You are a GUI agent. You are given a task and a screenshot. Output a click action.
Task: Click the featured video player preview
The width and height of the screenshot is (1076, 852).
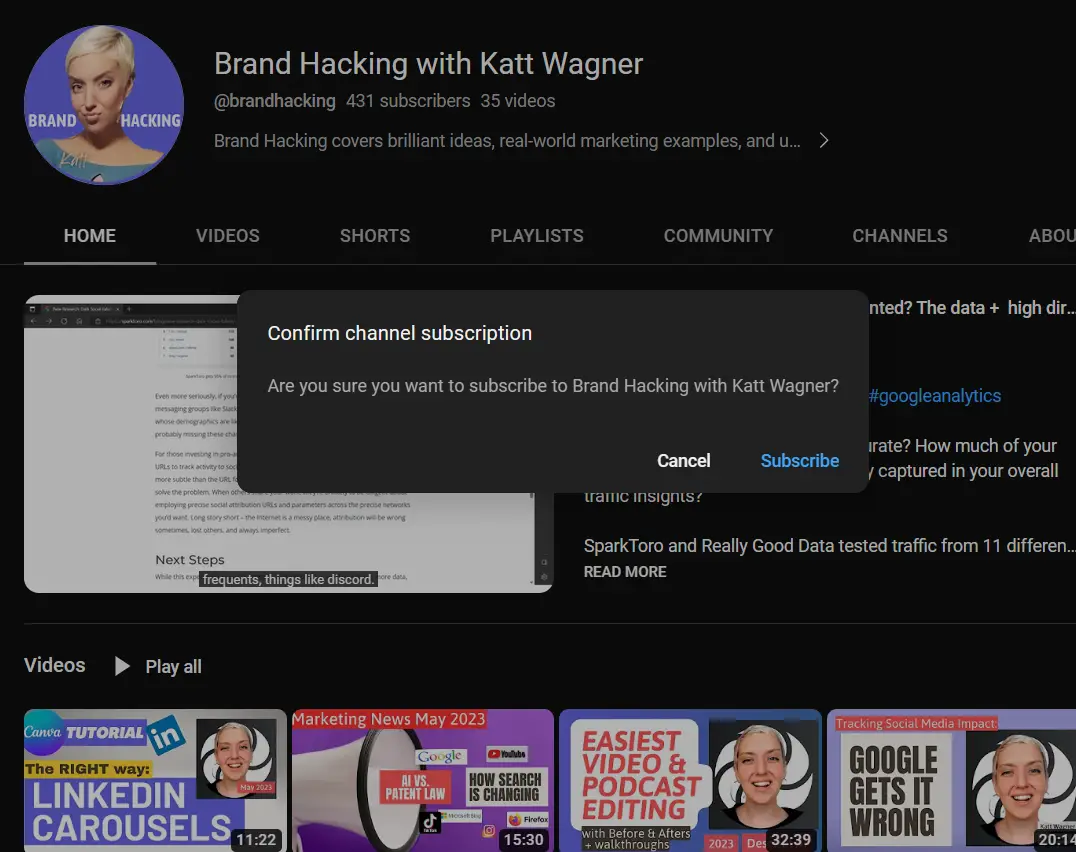pos(130,444)
